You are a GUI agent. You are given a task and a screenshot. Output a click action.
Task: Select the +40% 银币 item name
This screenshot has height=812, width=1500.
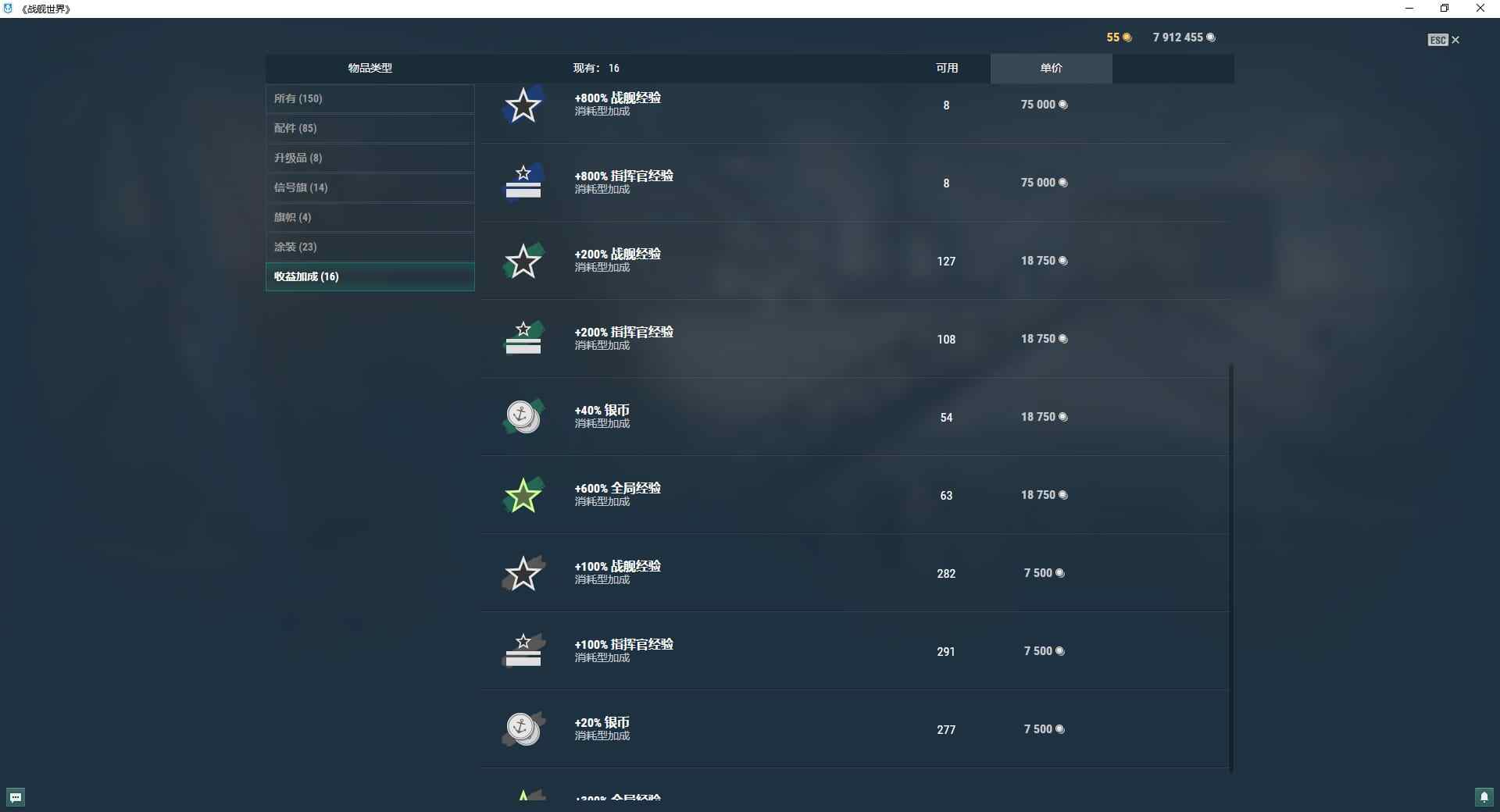(602, 410)
